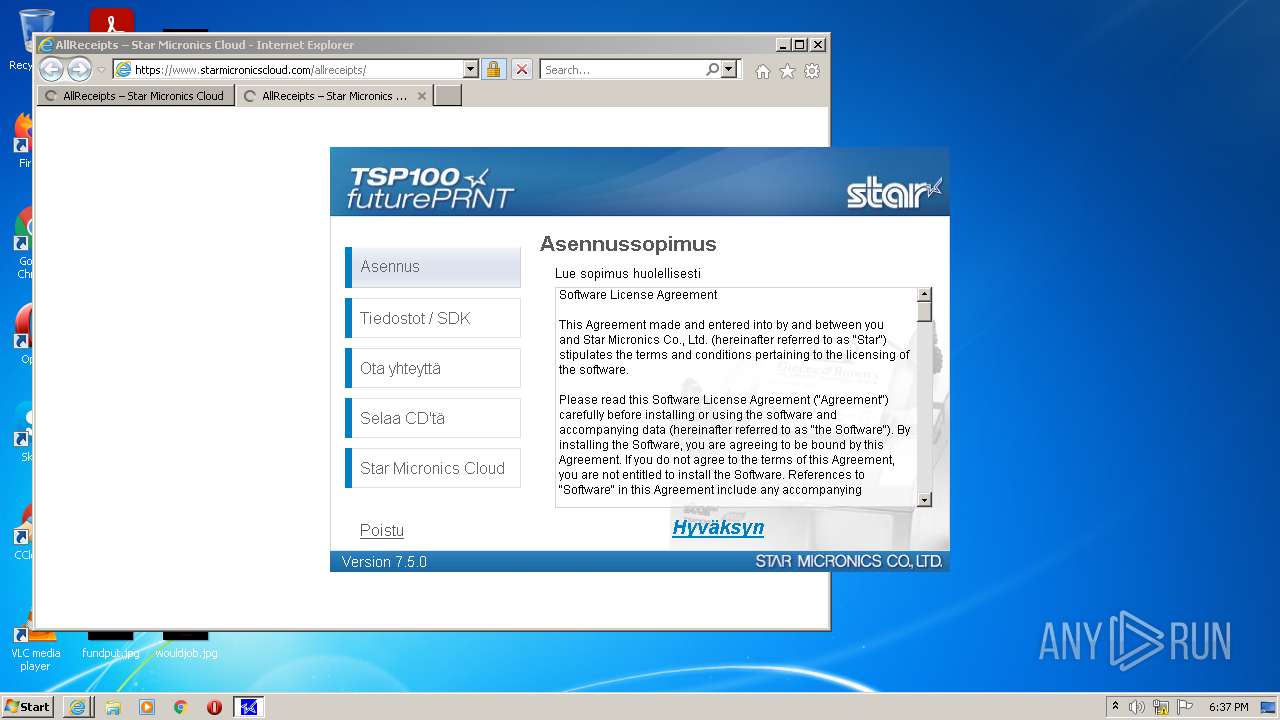The image size is (1280, 720).
Task: Open the IE Home icon
Action: click(763, 71)
